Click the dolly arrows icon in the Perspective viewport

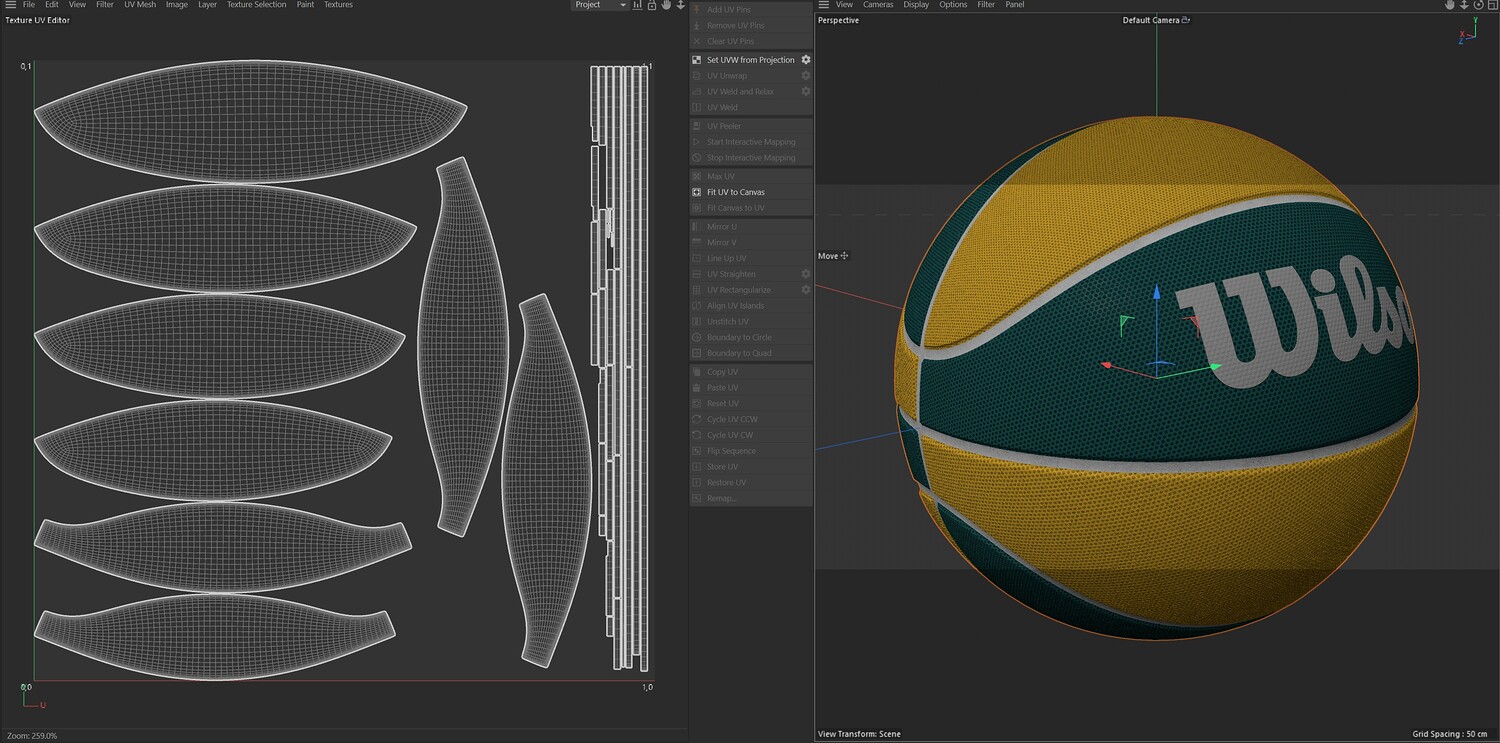tap(1464, 5)
